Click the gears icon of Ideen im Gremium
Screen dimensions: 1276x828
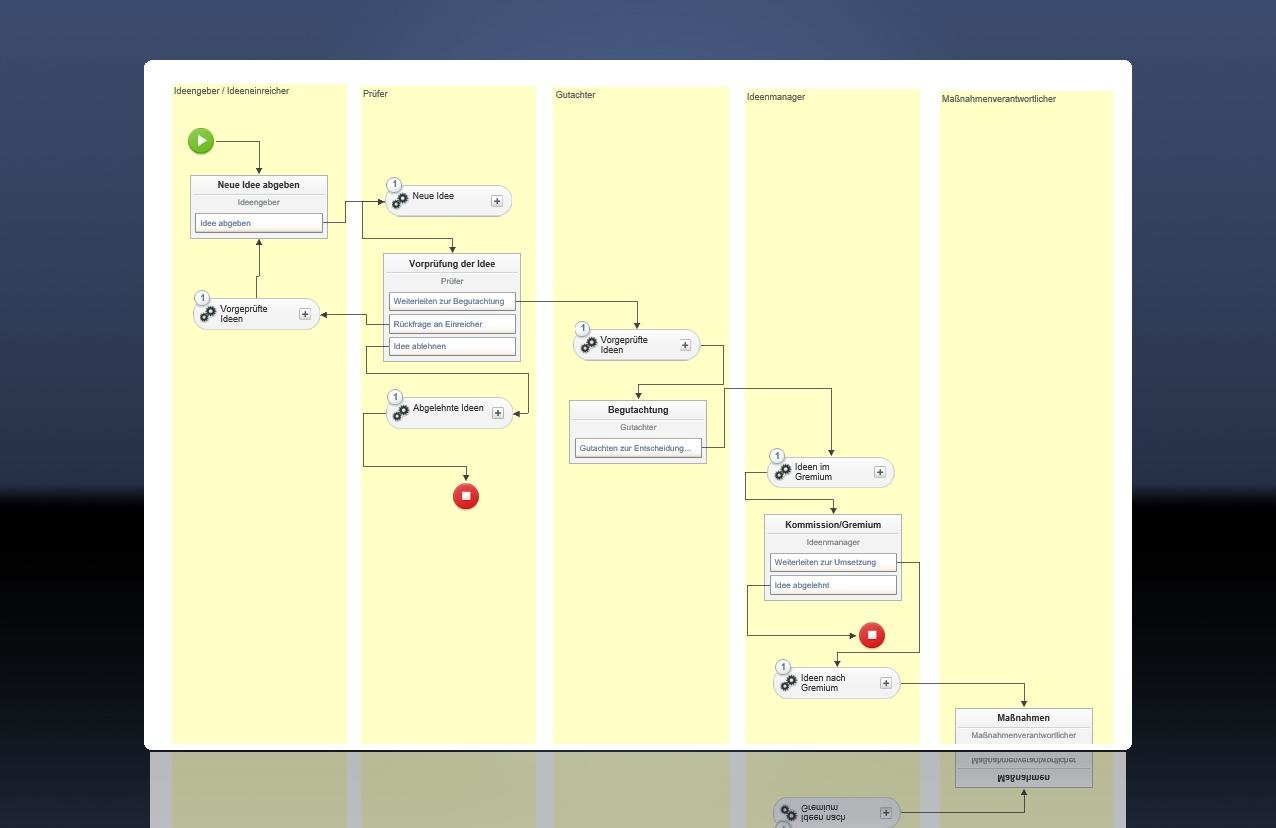click(783, 472)
